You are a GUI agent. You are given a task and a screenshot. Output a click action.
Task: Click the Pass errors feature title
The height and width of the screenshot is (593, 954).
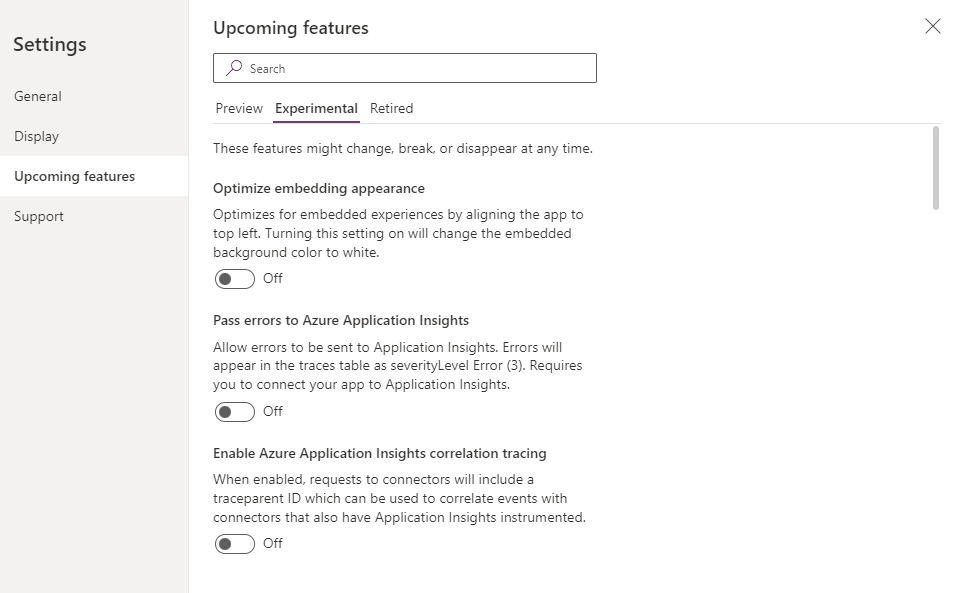tap(340, 320)
